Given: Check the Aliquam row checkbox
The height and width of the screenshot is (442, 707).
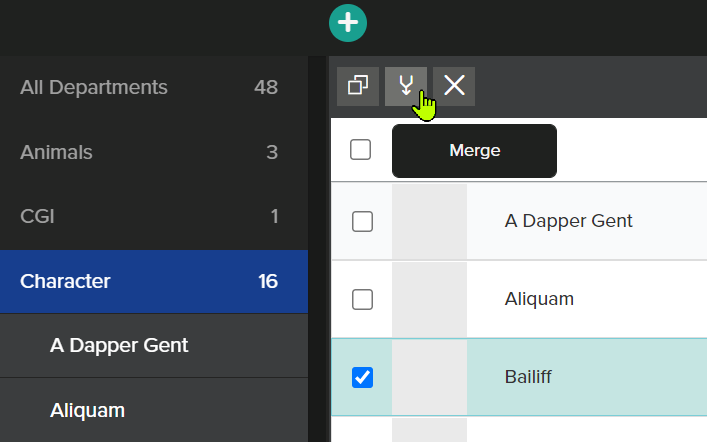Looking at the screenshot, I should click(x=362, y=299).
